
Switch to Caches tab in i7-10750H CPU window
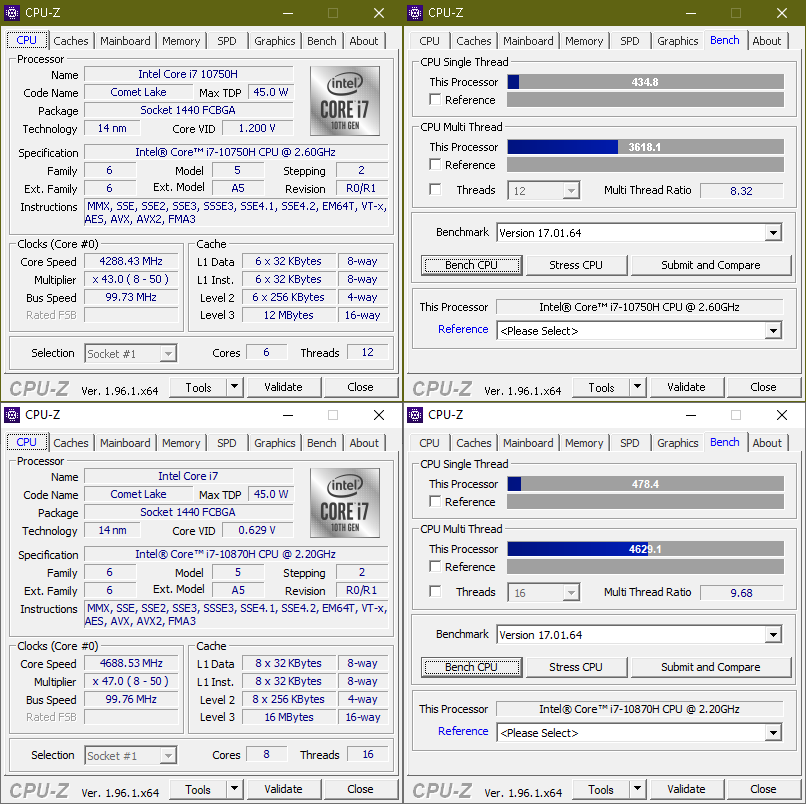(x=71, y=41)
